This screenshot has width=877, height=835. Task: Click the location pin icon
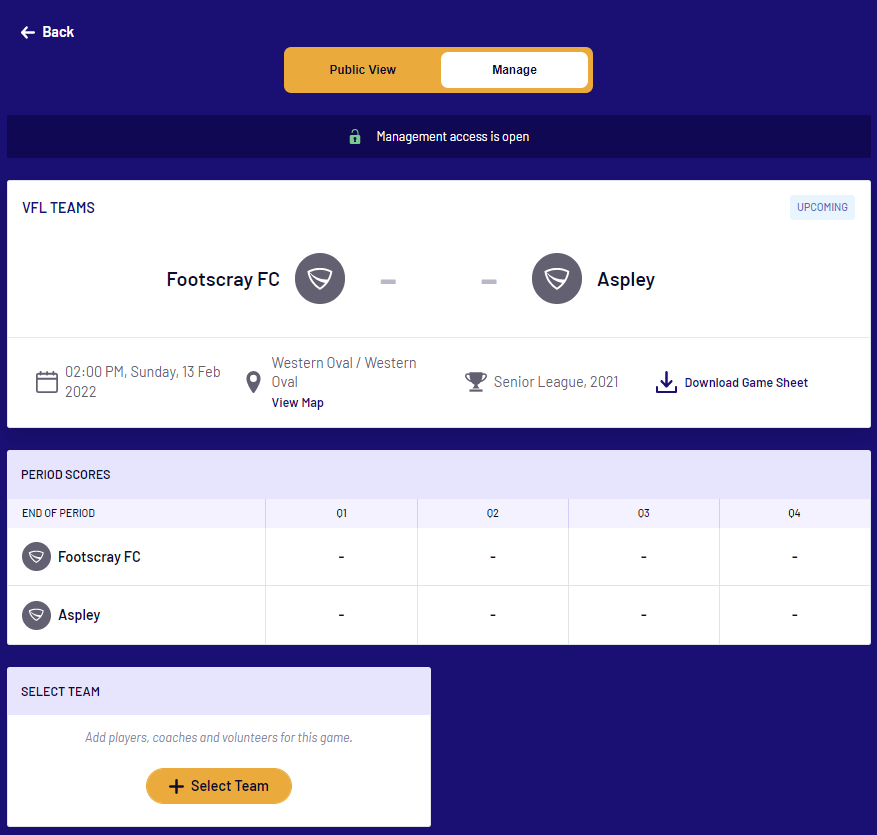[254, 382]
